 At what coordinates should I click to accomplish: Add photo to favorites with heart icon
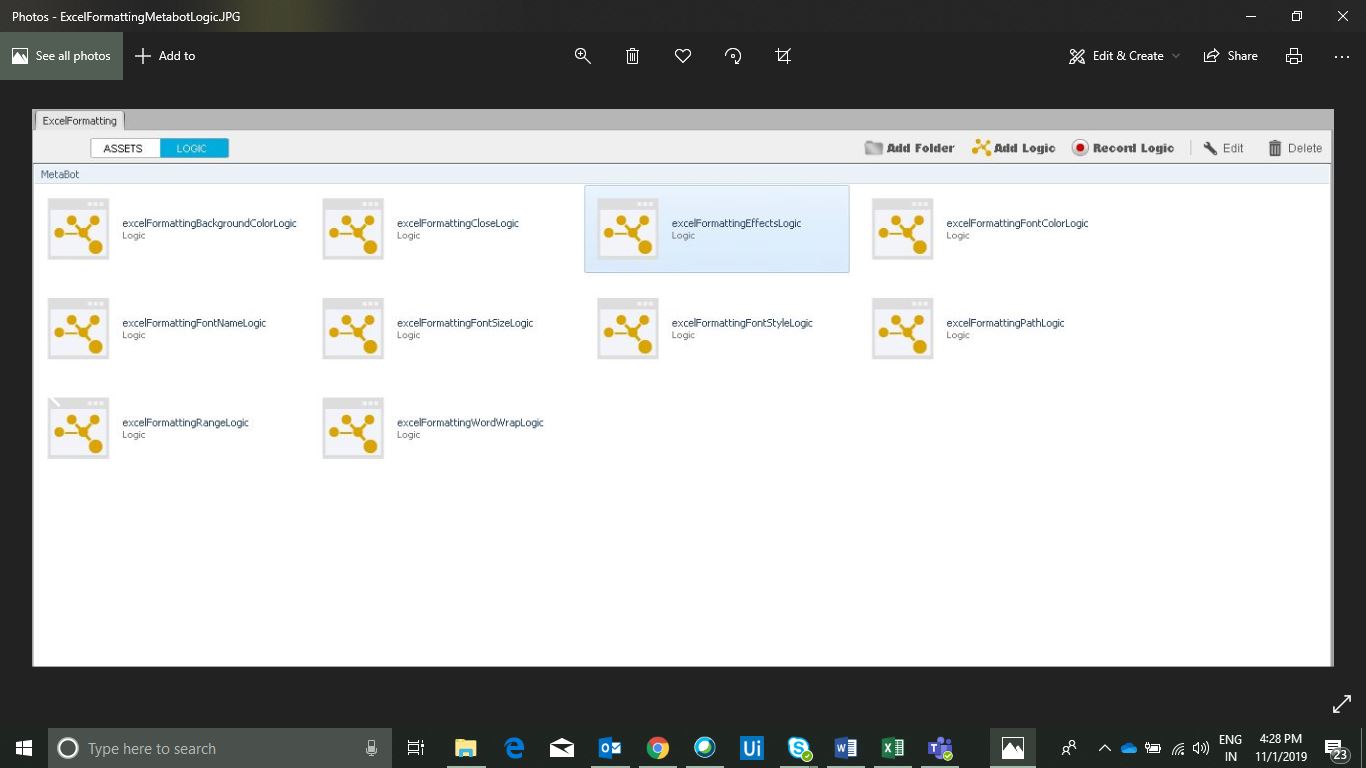pos(683,56)
